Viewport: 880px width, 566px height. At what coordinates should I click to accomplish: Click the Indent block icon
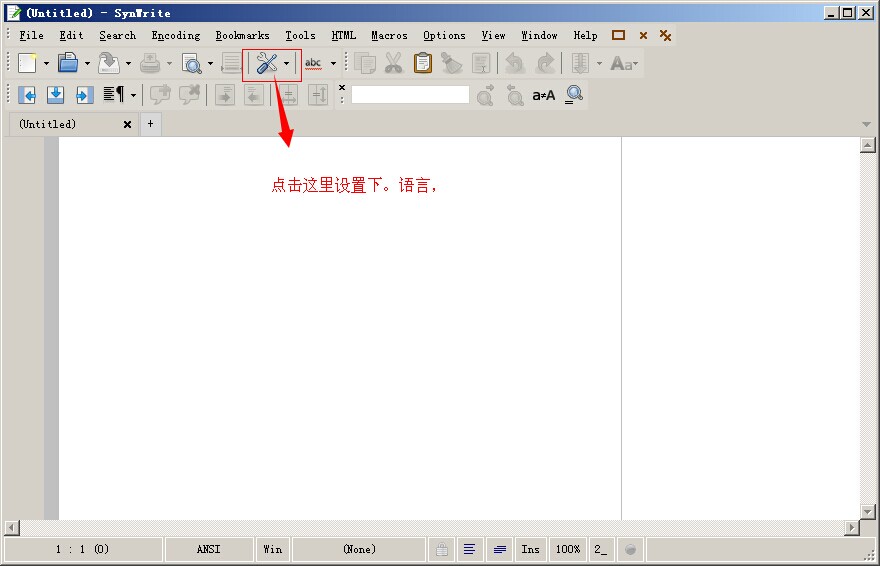point(225,95)
